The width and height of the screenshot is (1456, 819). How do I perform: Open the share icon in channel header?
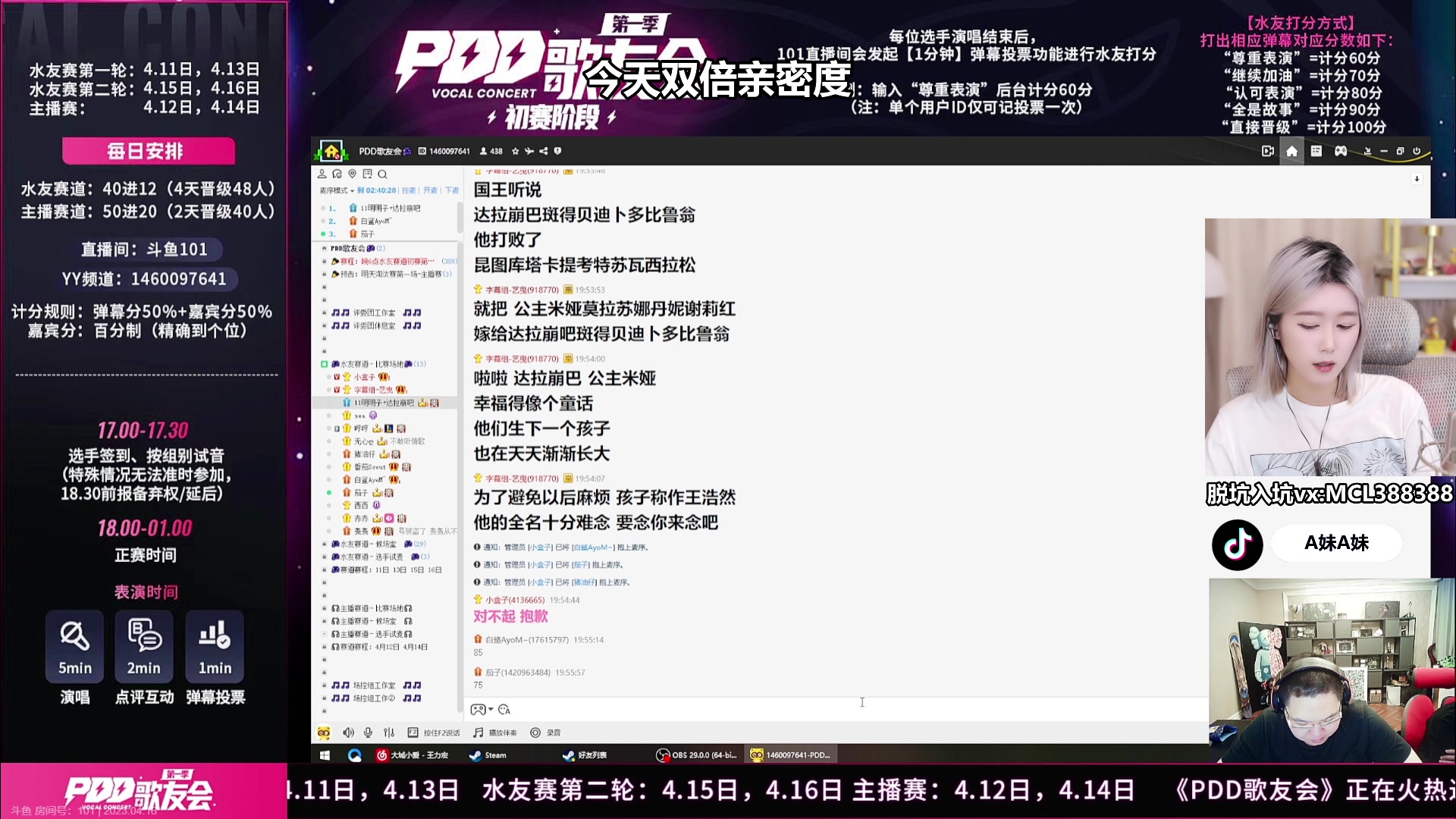coord(543,151)
